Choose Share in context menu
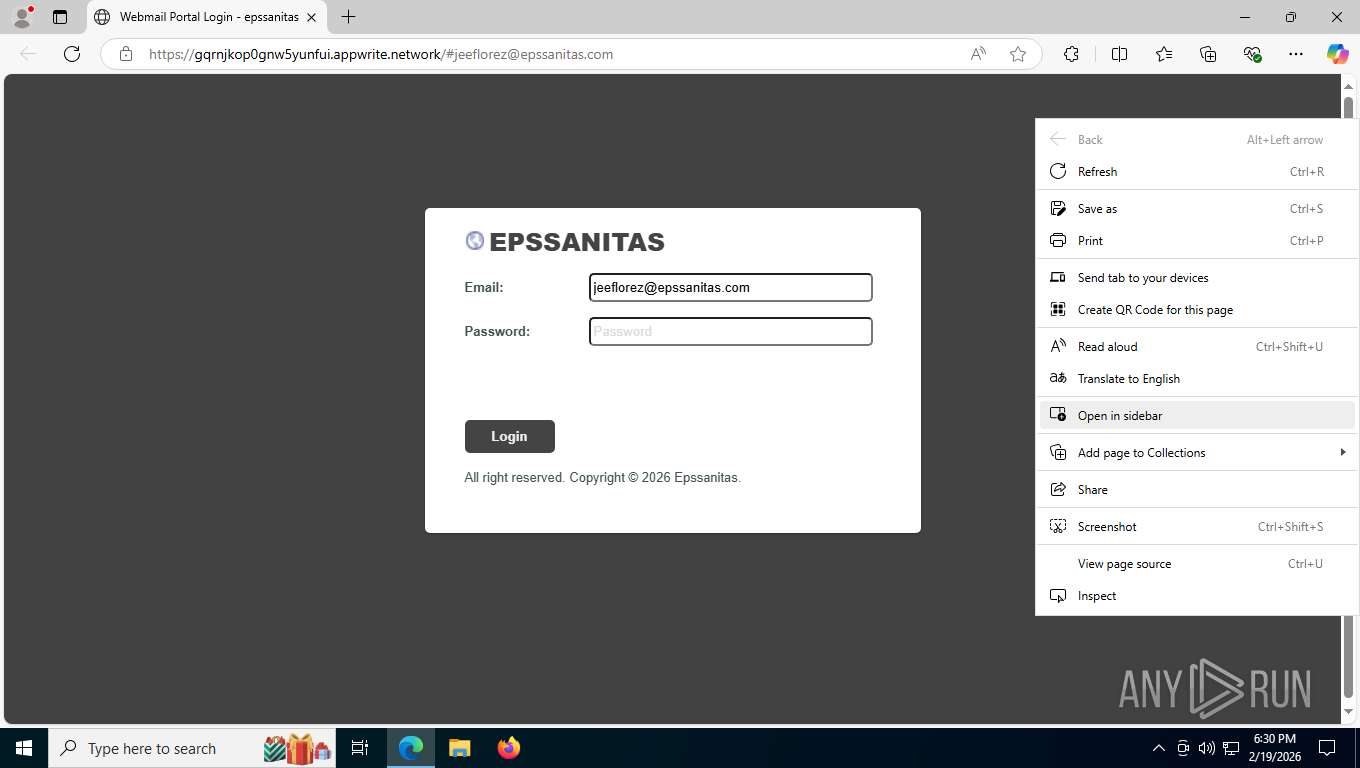 1197,489
